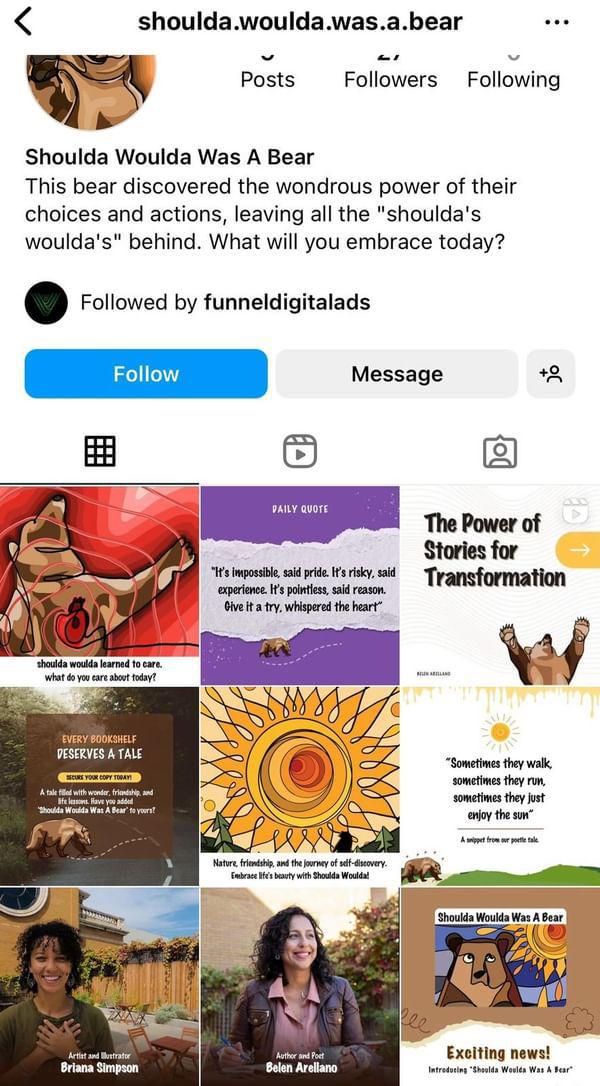Switch to the Reels tab
Image resolution: width=600 pixels, height=1086 pixels.
tap(300, 451)
